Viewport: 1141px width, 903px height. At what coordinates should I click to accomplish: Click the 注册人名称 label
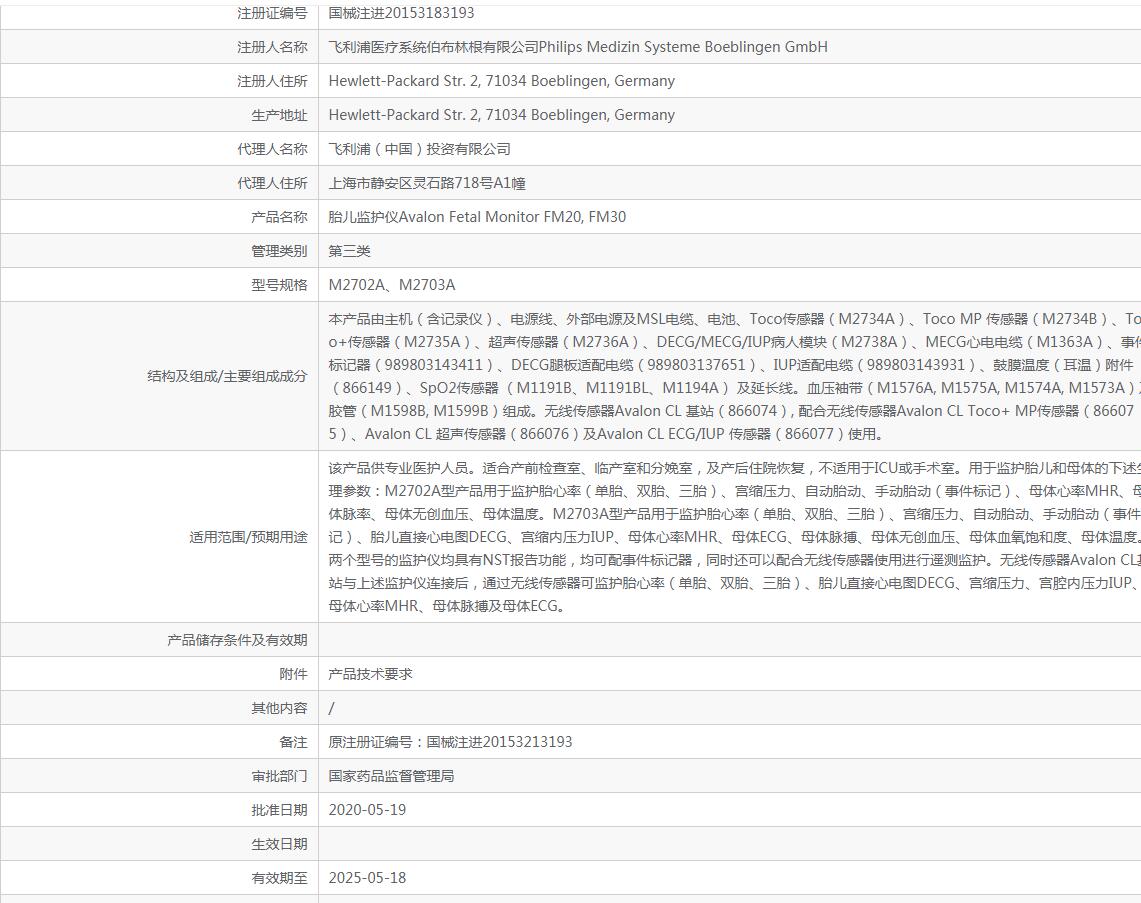coord(272,47)
